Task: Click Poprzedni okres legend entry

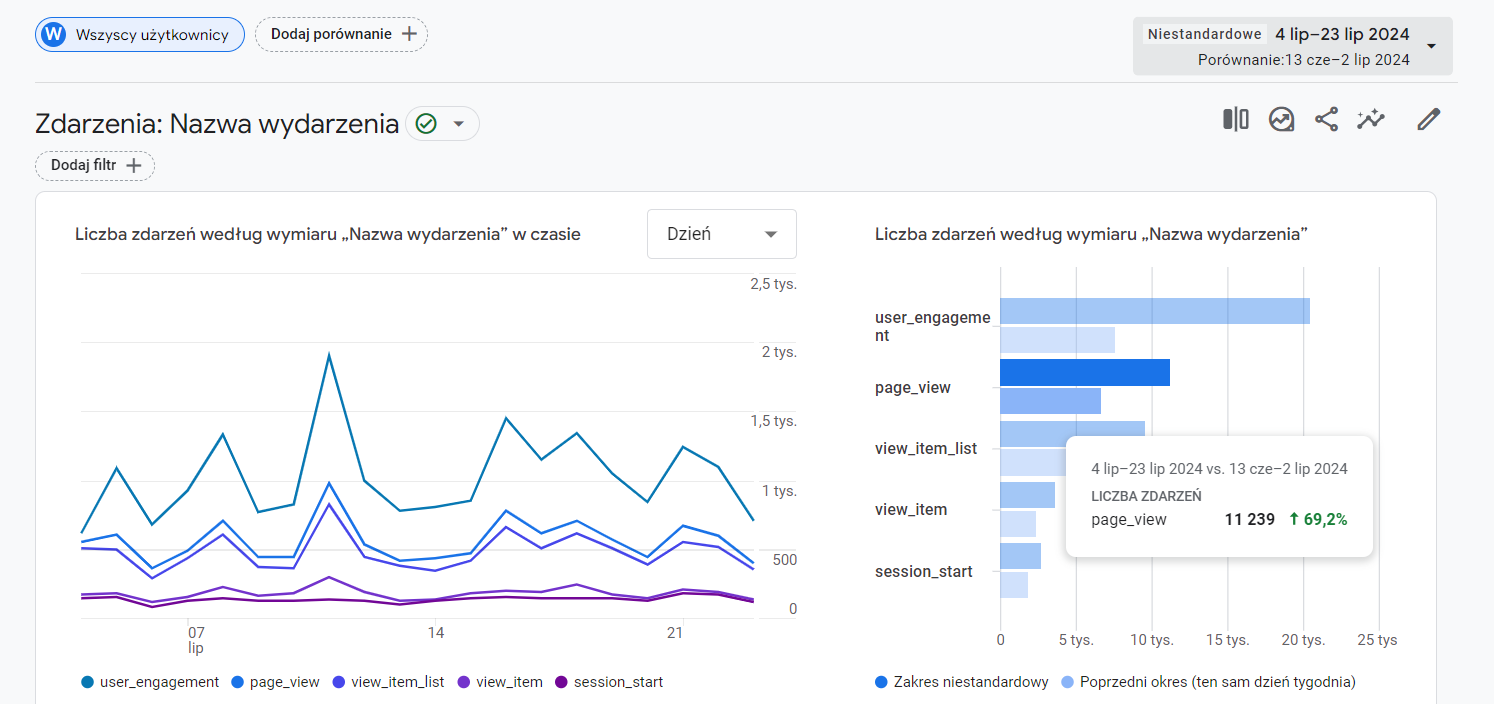Action: [x=1208, y=682]
